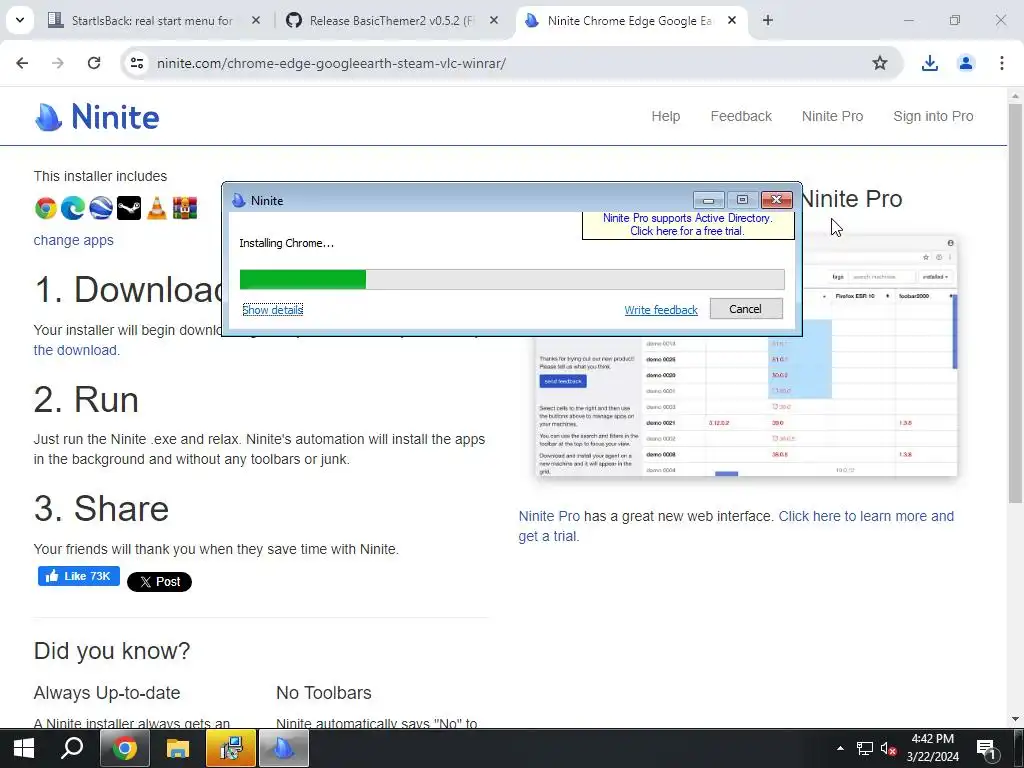Screen dimensions: 1024x768
Task: Minimize the Ninite installer dialog
Action: pyautogui.click(x=709, y=200)
